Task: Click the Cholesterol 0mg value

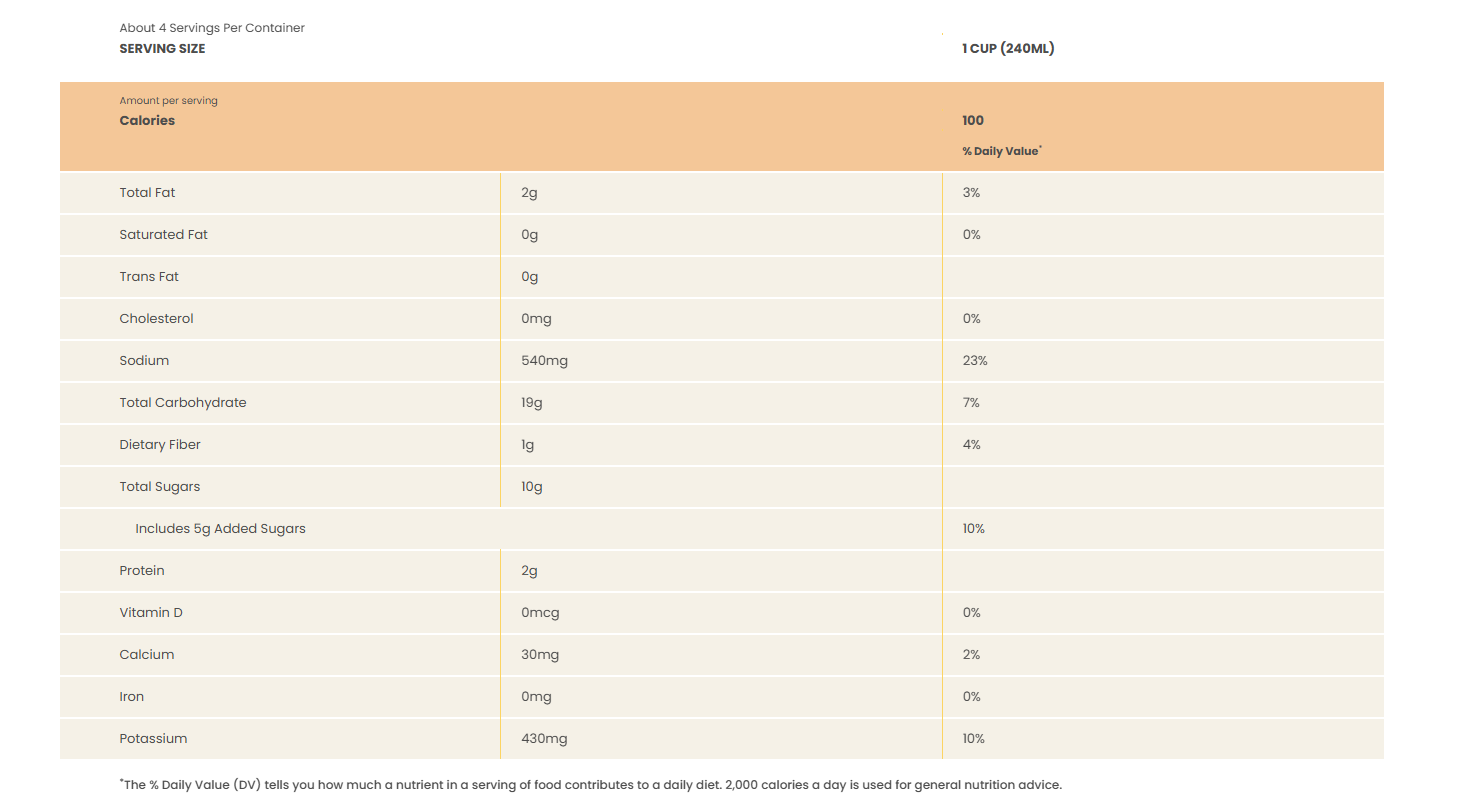Action: 536,318
